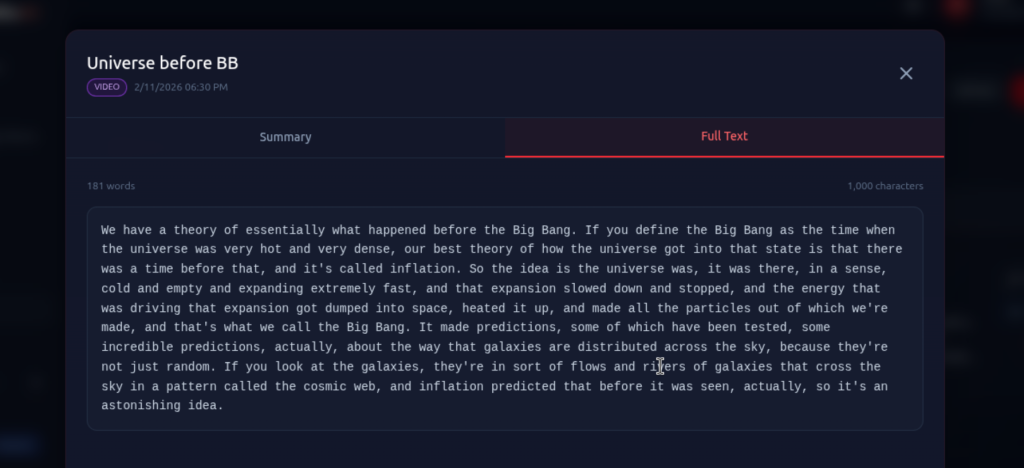The height and width of the screenshot is (468, 1024).
Task: Click the phrase "cosmic web" in transcript
Action: pyautogui.click(x=357, y=386)
